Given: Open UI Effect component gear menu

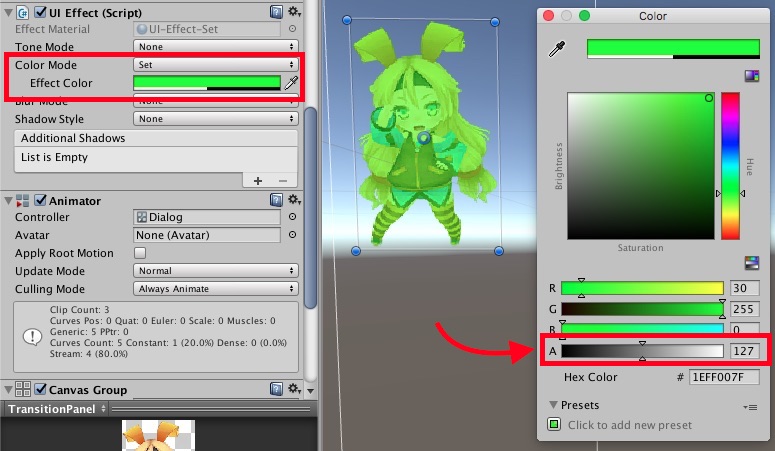Looking at the screenshot, I should 295,12.
